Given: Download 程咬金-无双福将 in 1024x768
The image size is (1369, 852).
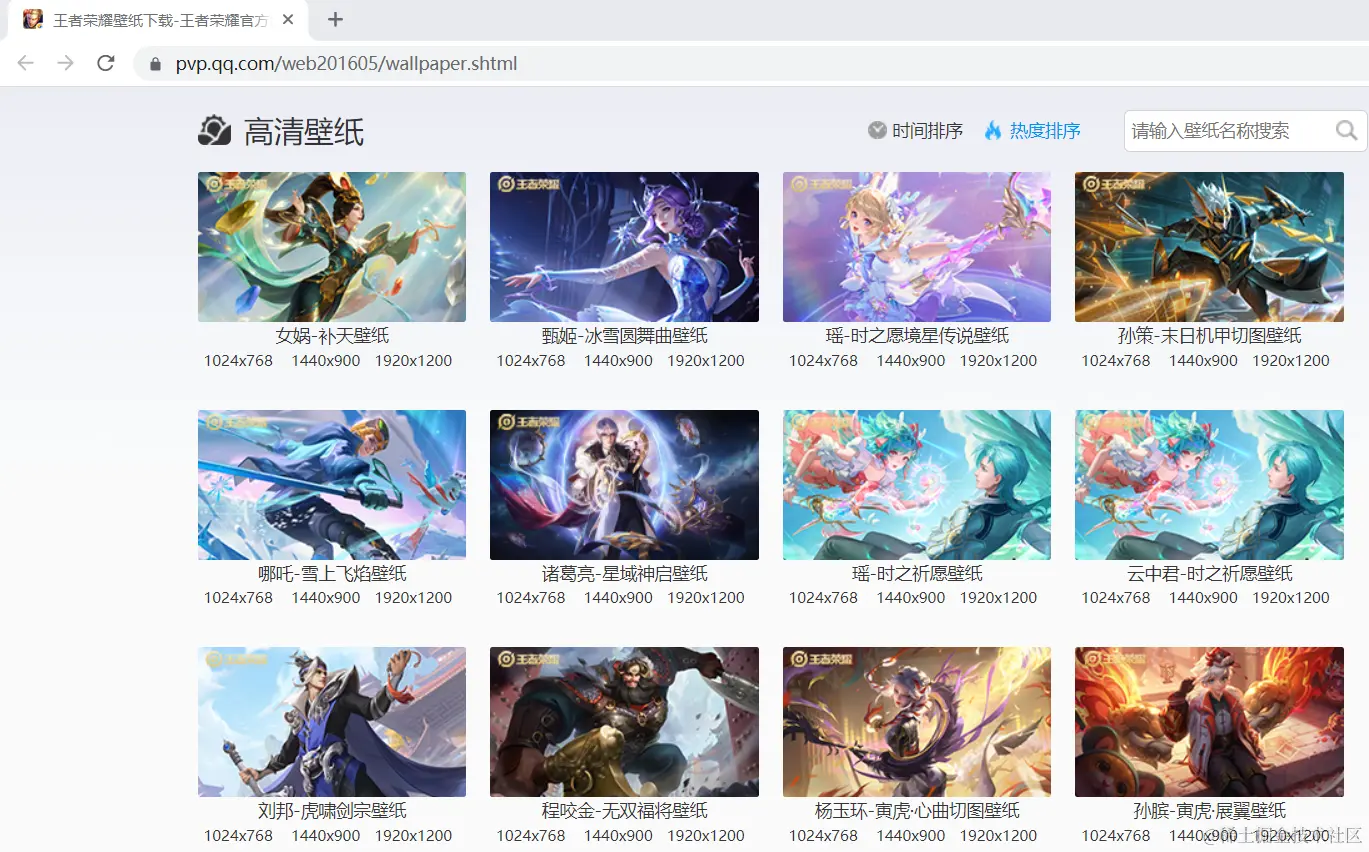Looking at the screenshot, I should (531, 836).
